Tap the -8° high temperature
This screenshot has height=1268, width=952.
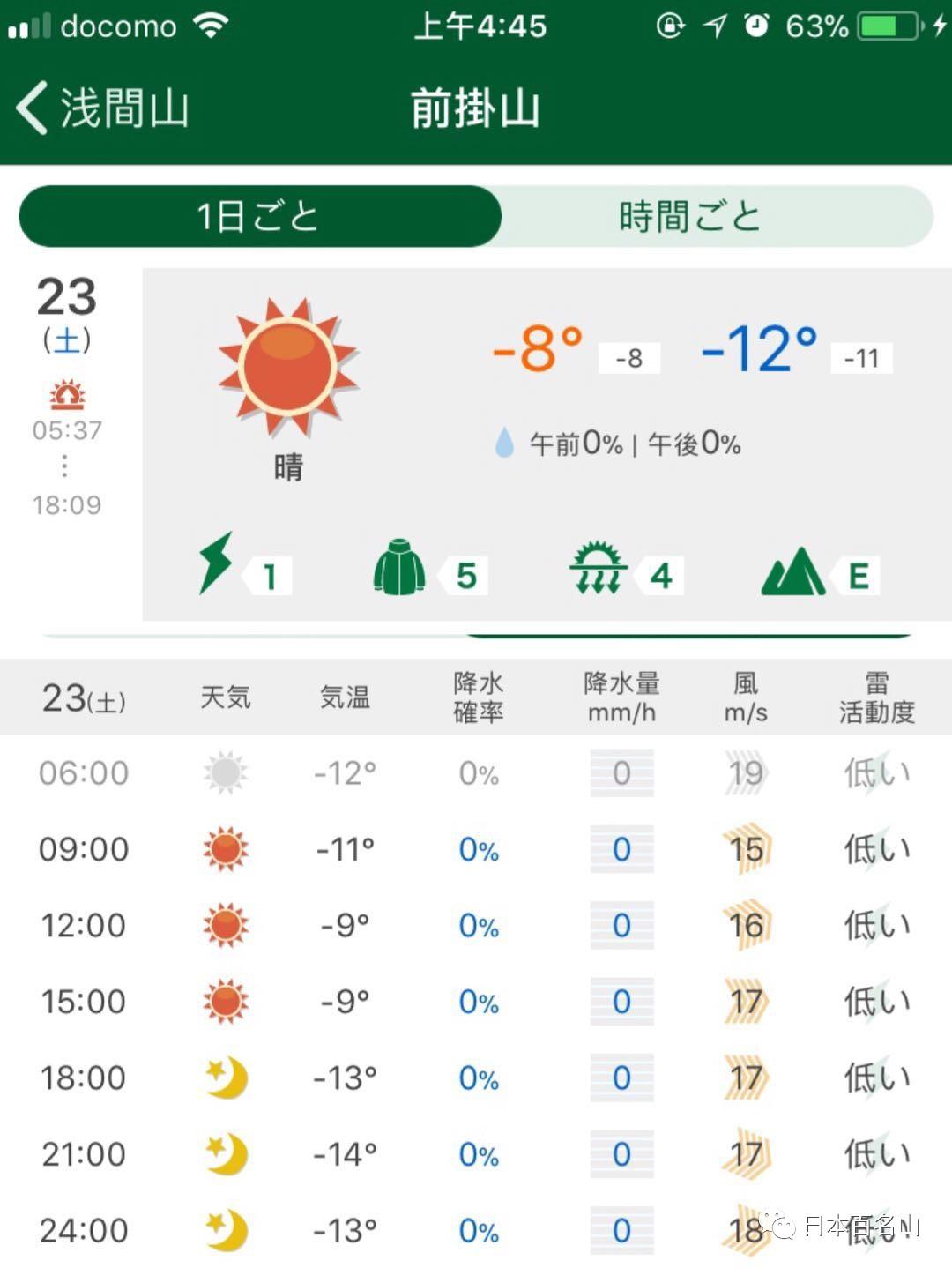point(538,348)
